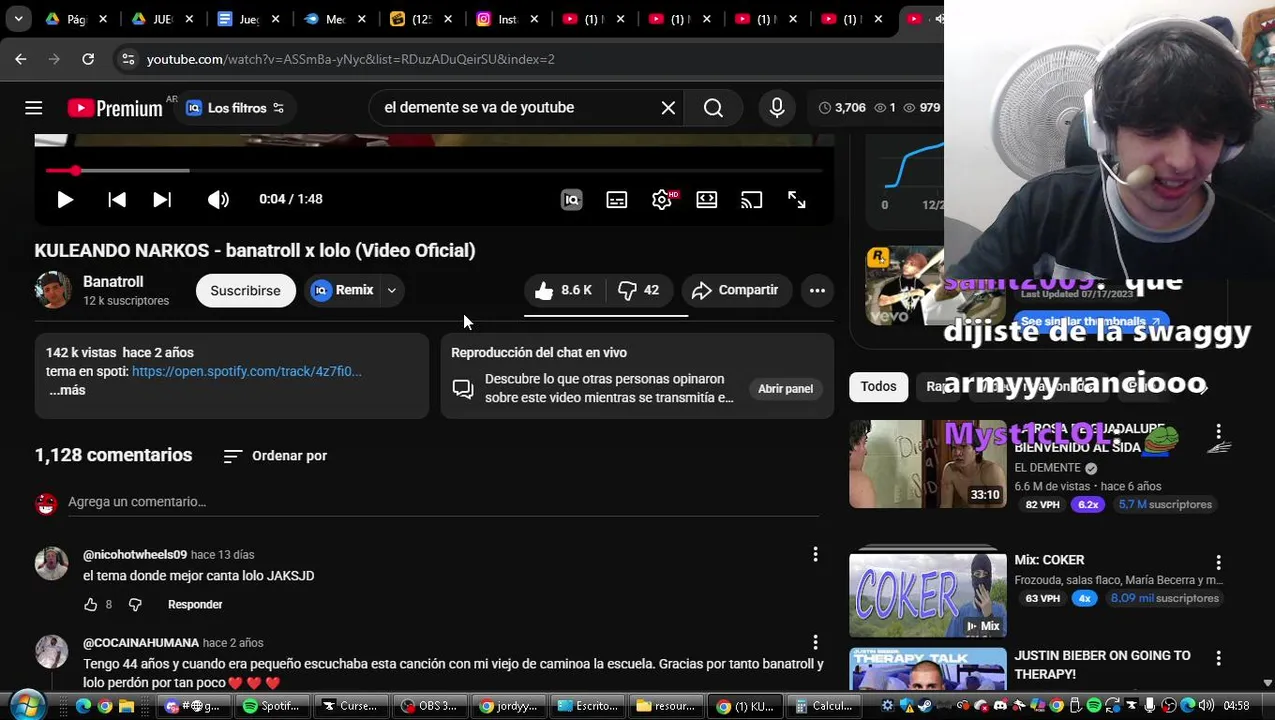Cast the video to a TV
1275x720 pixels.
click(752, 200)
